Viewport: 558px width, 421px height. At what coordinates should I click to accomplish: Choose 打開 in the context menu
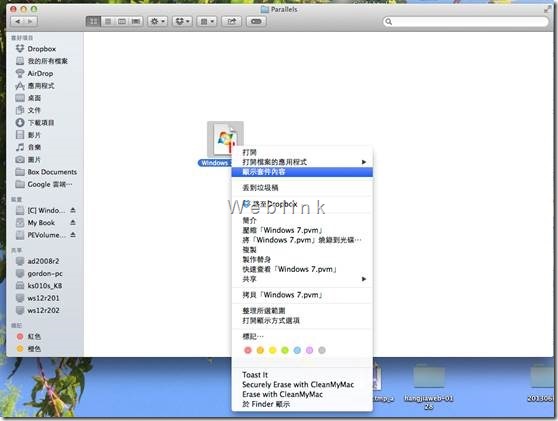tap(302, 153)
